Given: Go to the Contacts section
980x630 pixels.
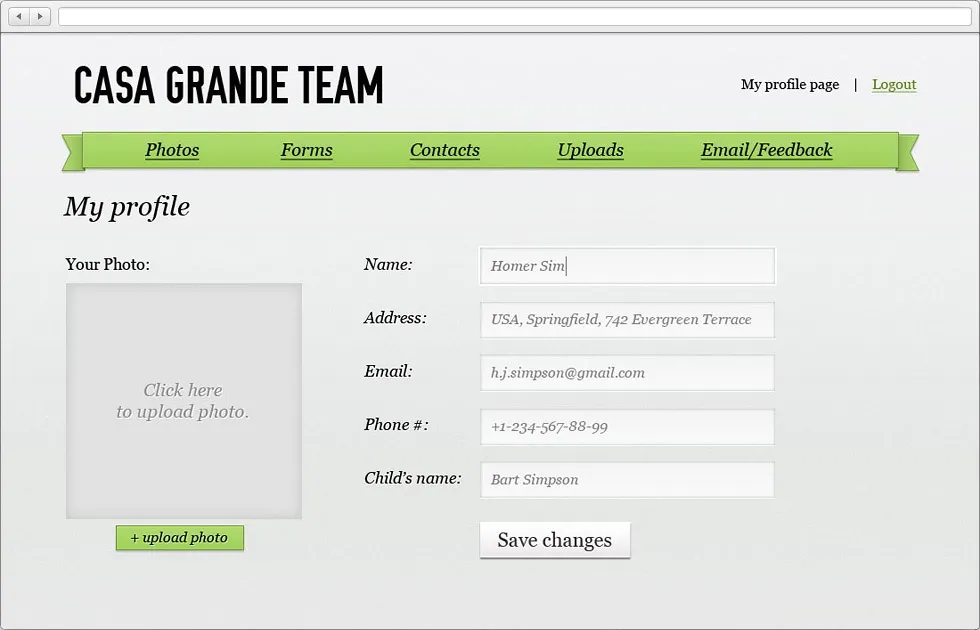Looking at the screenshot, I should (x=444, y=150).
